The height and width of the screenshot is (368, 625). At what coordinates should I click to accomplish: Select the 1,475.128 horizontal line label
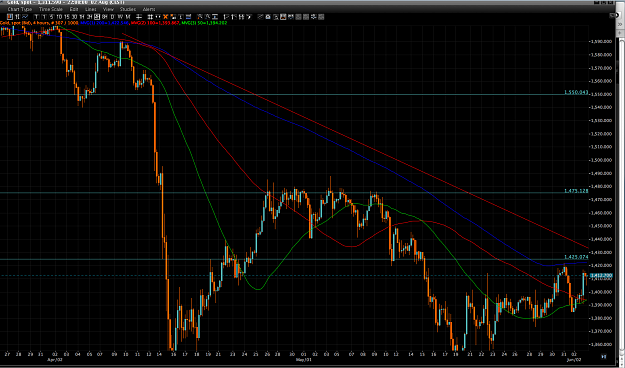click(576, 191)
